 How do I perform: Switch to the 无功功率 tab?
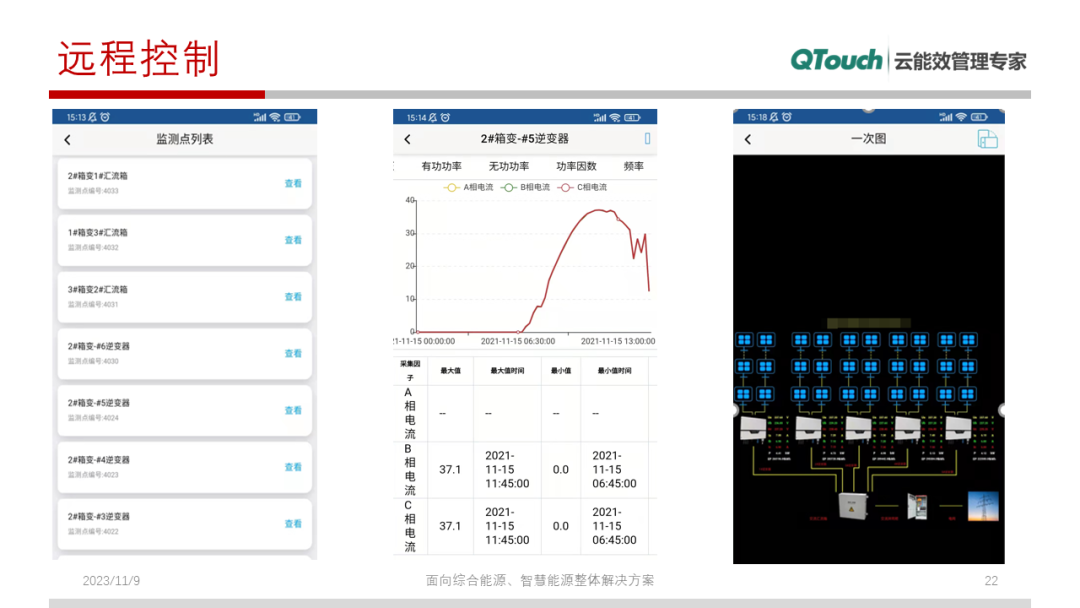pos(509,166)
